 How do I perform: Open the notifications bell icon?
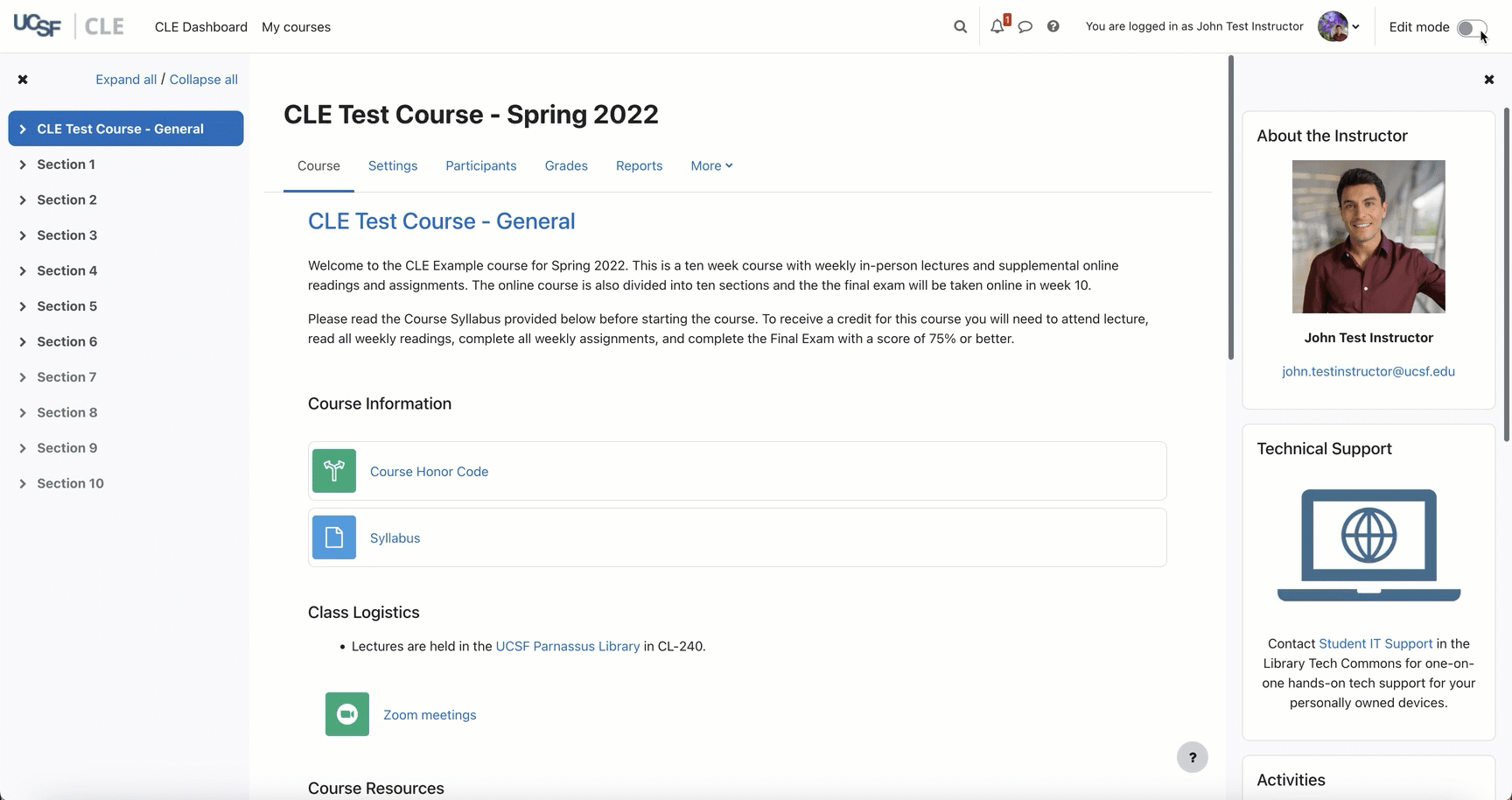coord(997,26)
